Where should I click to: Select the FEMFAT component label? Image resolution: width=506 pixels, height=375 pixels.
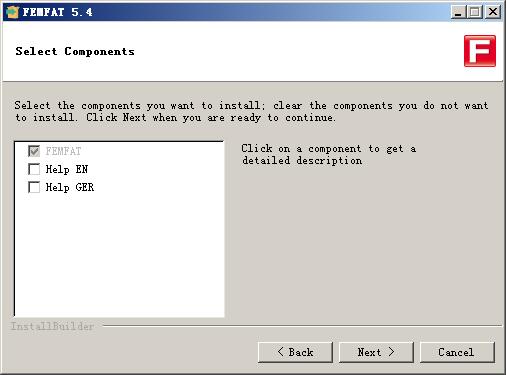(63, 151)
